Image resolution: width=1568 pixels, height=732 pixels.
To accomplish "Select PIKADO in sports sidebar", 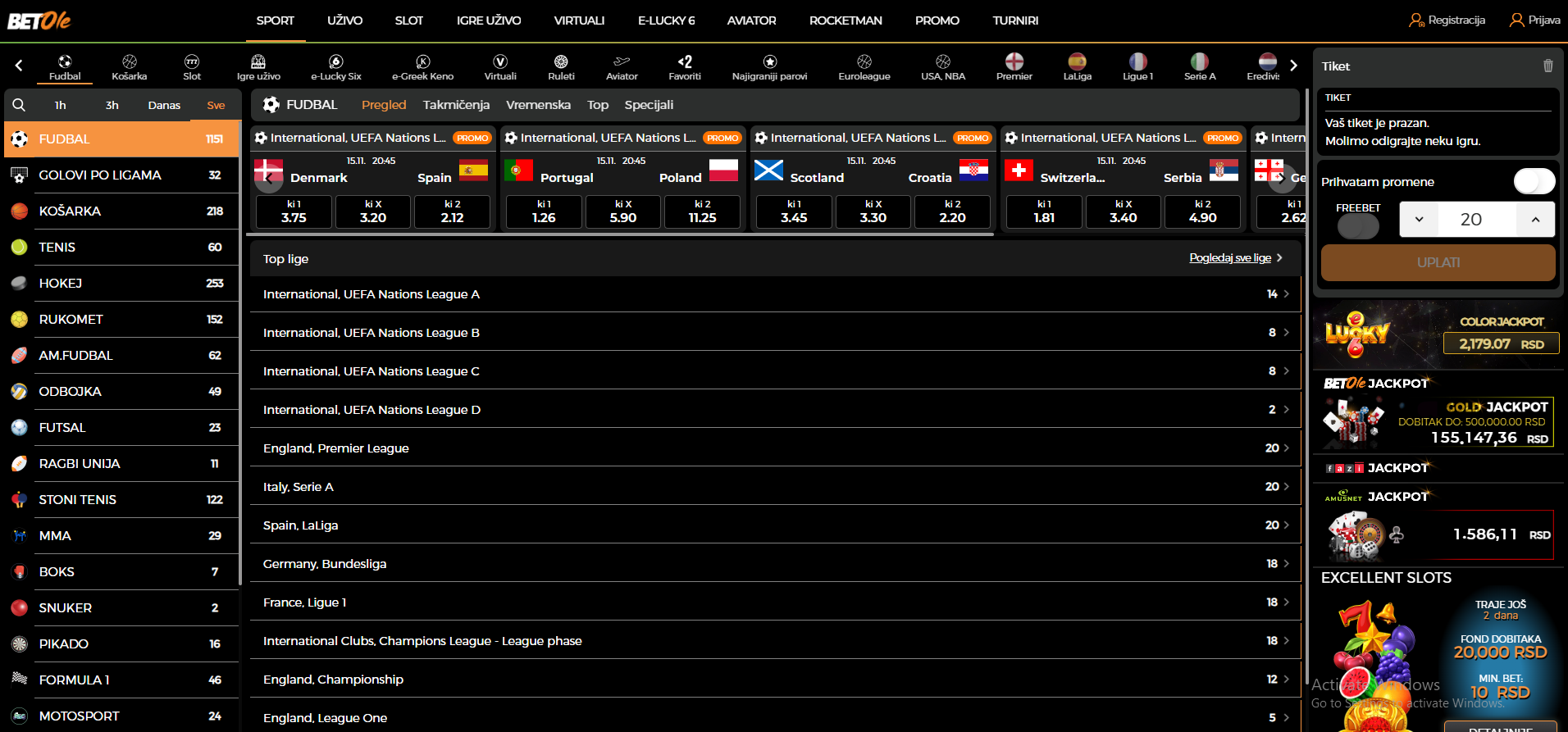I will click(x=121, y=644).
